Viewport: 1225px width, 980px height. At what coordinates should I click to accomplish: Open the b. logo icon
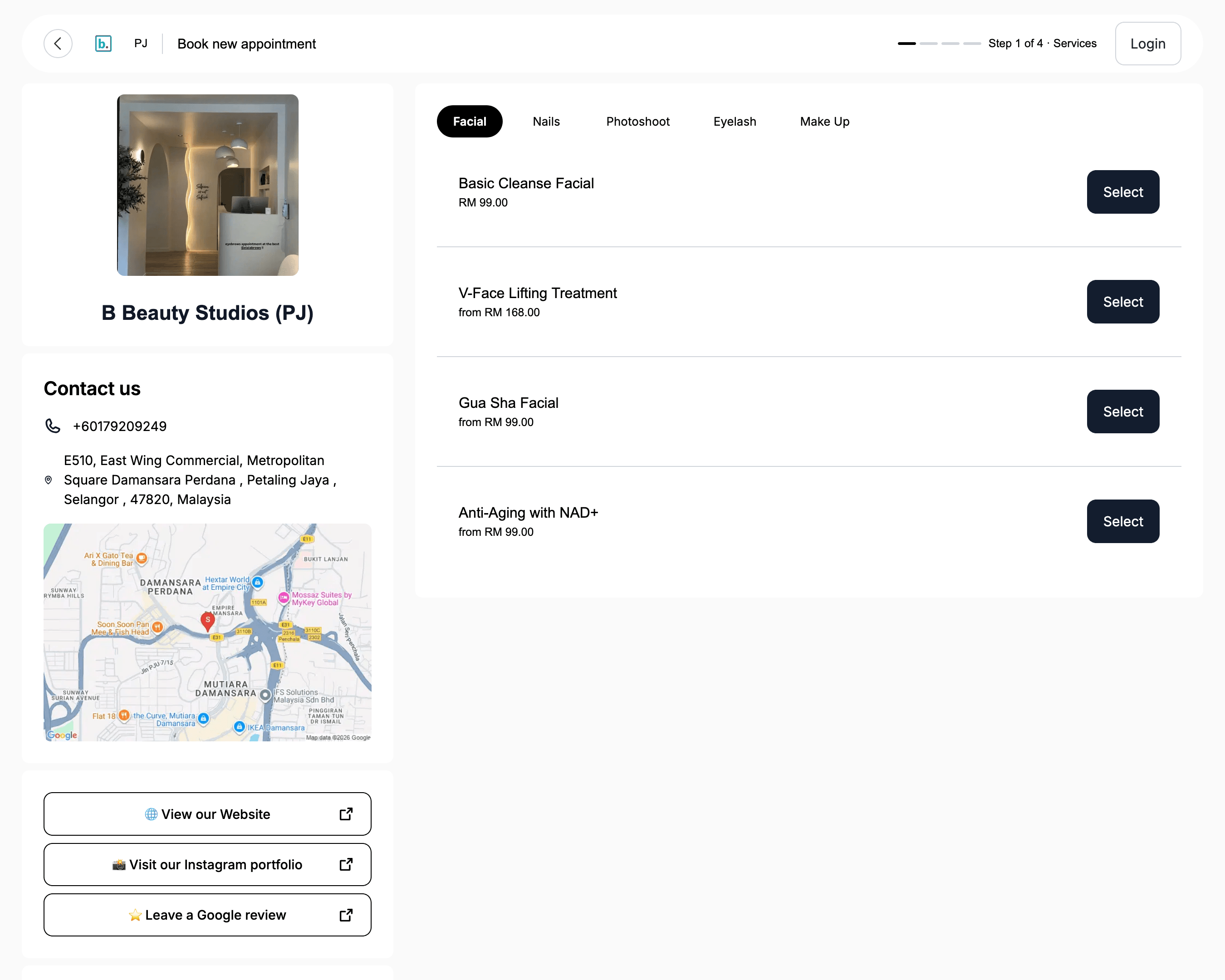point(103,44)
